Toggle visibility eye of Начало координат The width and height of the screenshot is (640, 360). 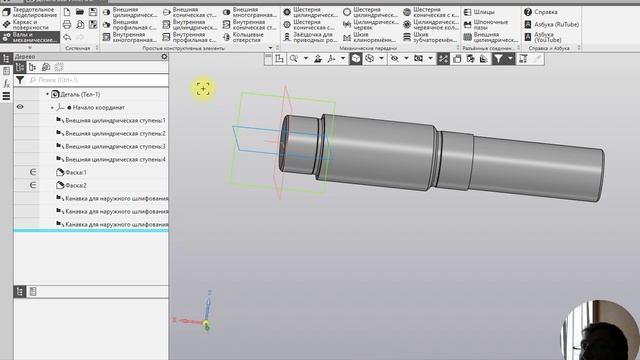[x=20, y=107]
